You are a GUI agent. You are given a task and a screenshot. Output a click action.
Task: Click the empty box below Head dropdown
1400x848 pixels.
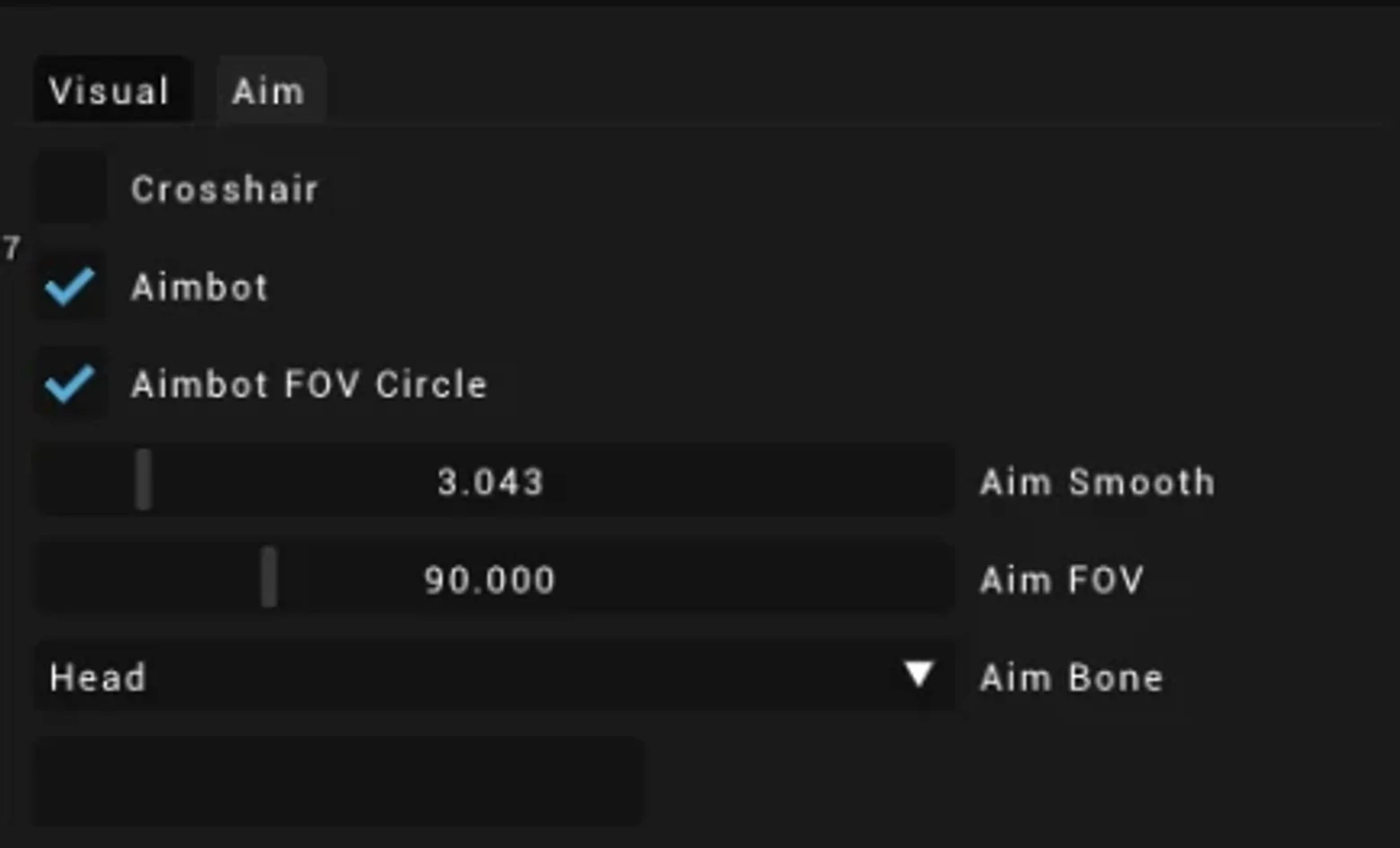[x=339, y=781]
